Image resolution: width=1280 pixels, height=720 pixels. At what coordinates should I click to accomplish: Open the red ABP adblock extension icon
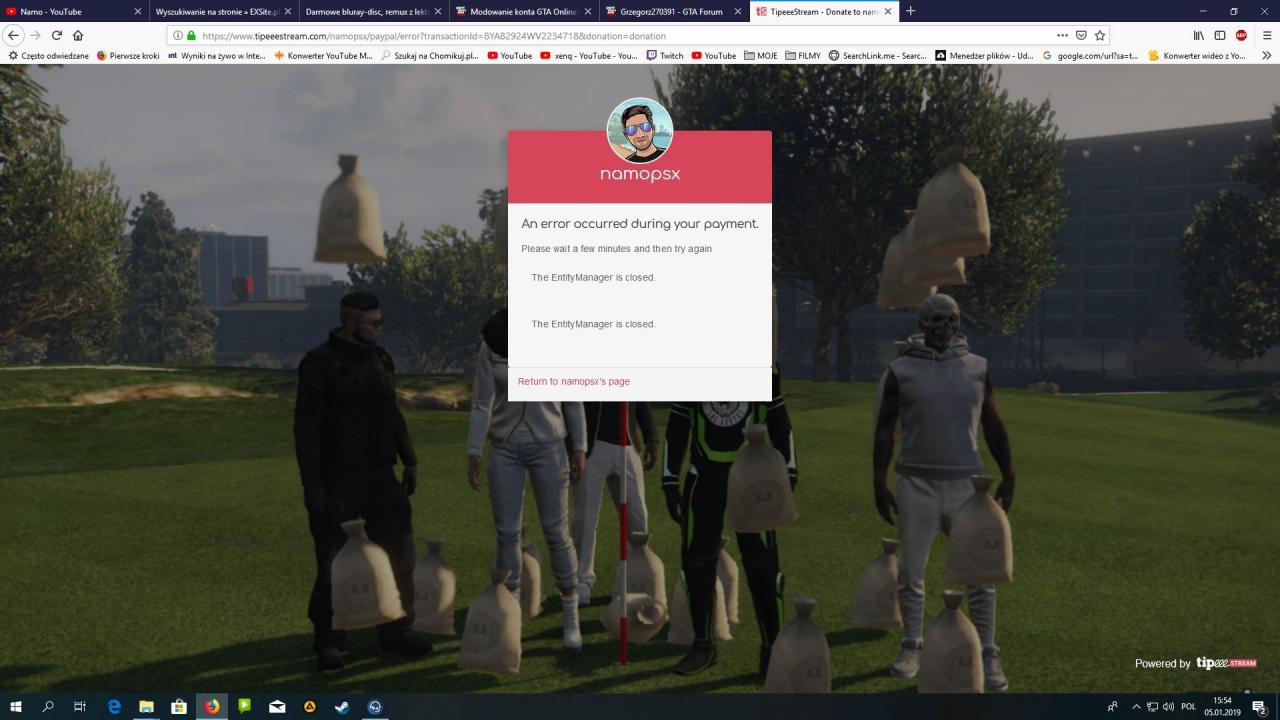point(1241,35)
